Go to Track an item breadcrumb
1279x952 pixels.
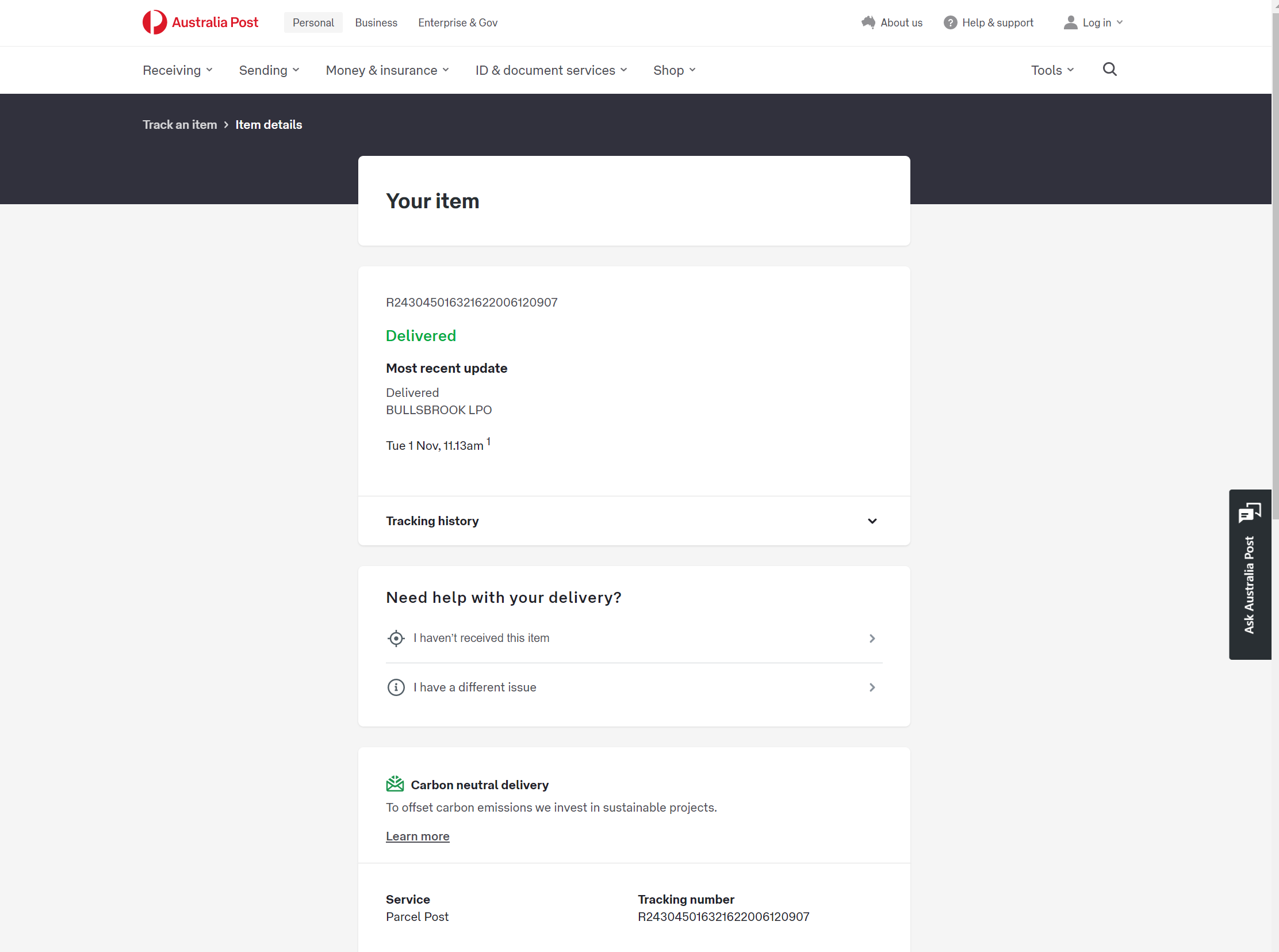tap(179, 124)
